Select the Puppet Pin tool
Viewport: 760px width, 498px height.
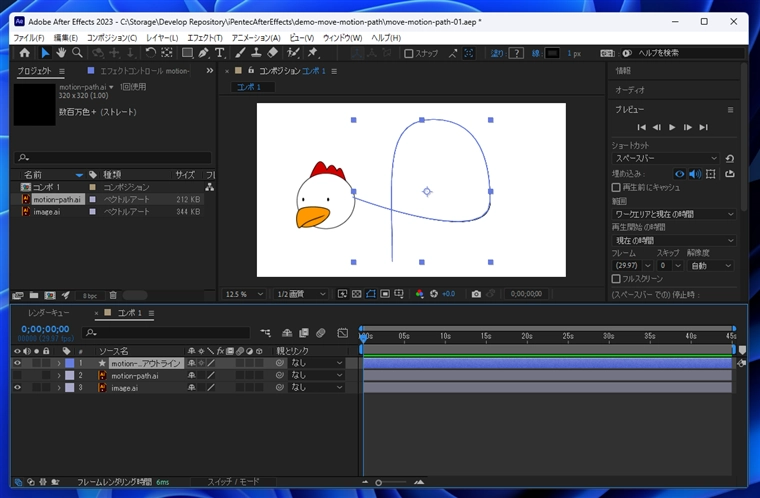pos(313,53)
